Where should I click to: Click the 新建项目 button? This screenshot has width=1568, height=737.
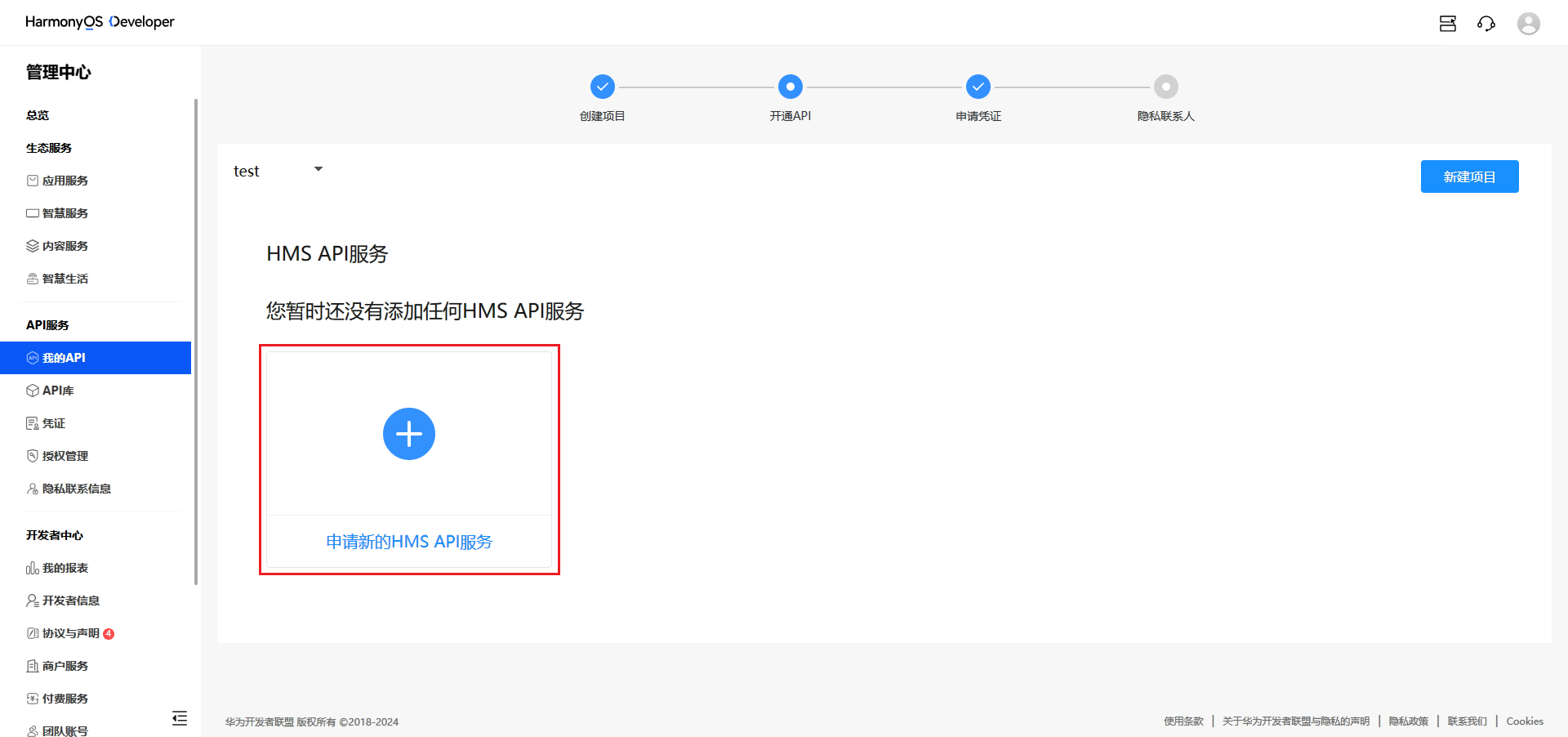pos(1468,176)
